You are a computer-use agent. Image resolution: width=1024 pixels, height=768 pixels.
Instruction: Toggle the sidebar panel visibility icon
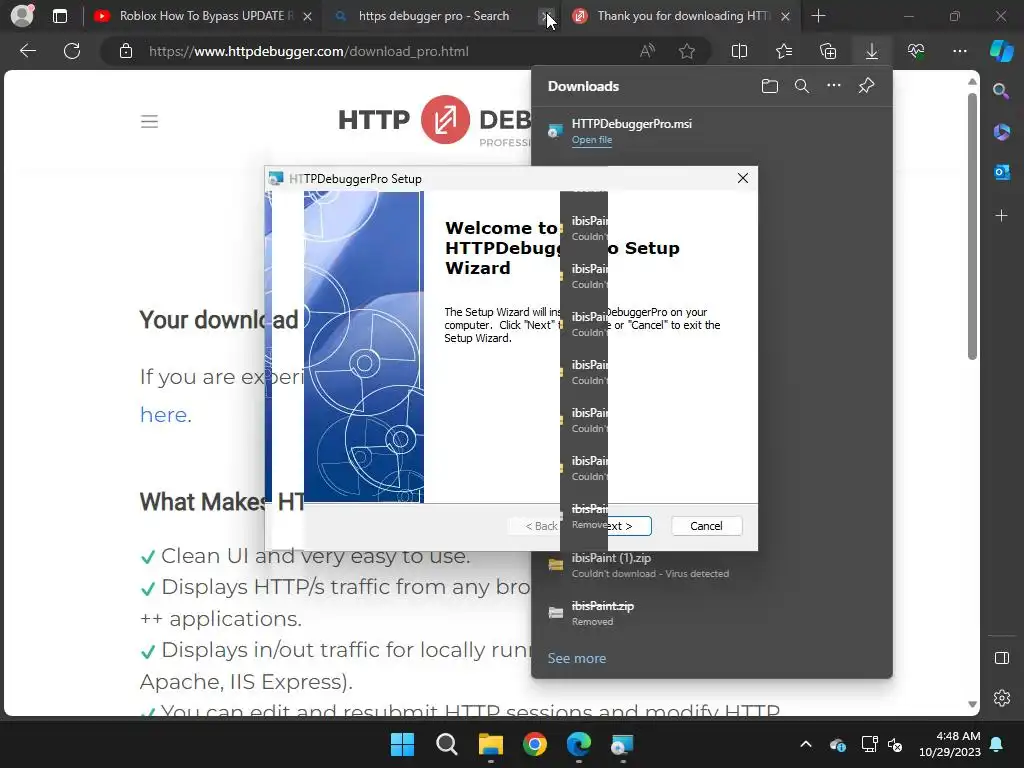1002,658
